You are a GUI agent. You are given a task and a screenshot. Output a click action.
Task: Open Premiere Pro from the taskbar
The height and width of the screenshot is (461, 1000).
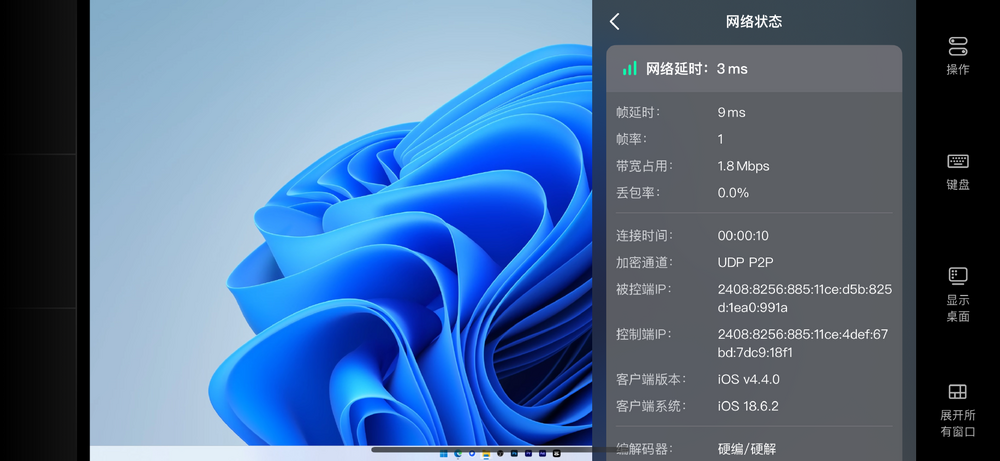coord(528,453)
